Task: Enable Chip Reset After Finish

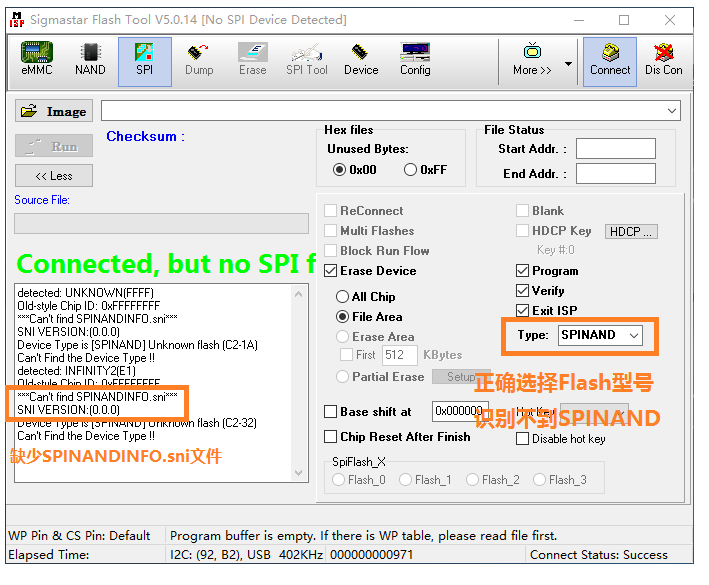Action: 331,437
